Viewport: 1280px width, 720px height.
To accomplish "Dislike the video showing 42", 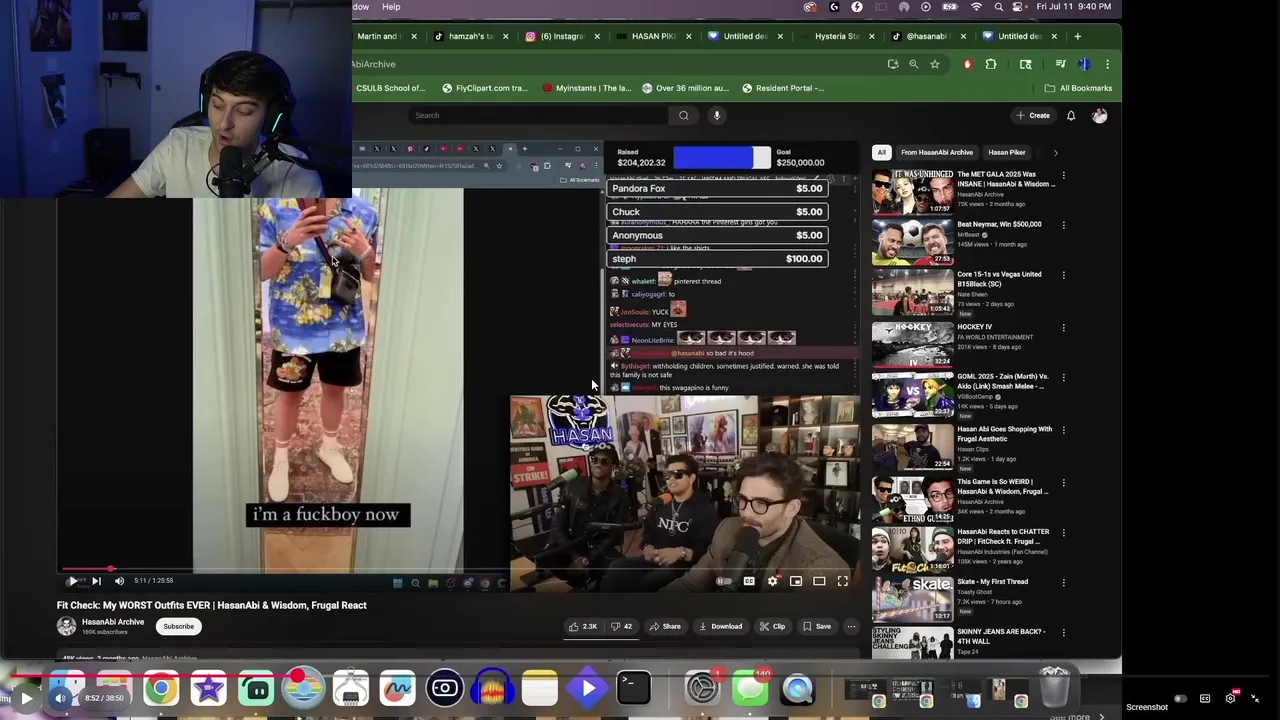I will (622, 626).
